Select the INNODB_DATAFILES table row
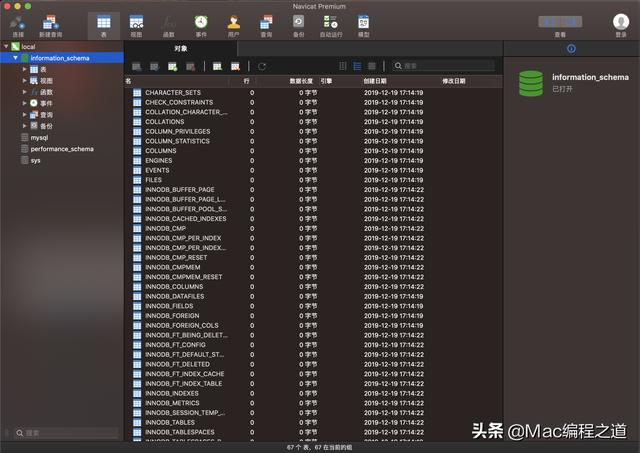Viewport: 640px width, 453px height. [x=313, y=296]
